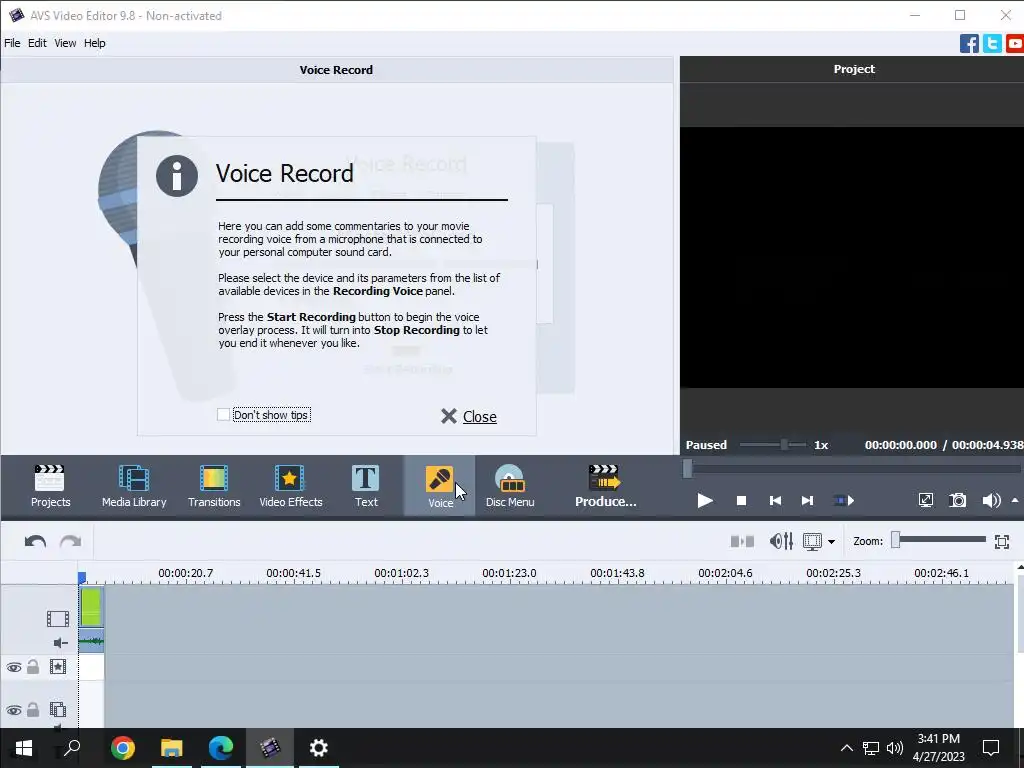Open File Explorer from the taskbar

(x=172, y=748)
